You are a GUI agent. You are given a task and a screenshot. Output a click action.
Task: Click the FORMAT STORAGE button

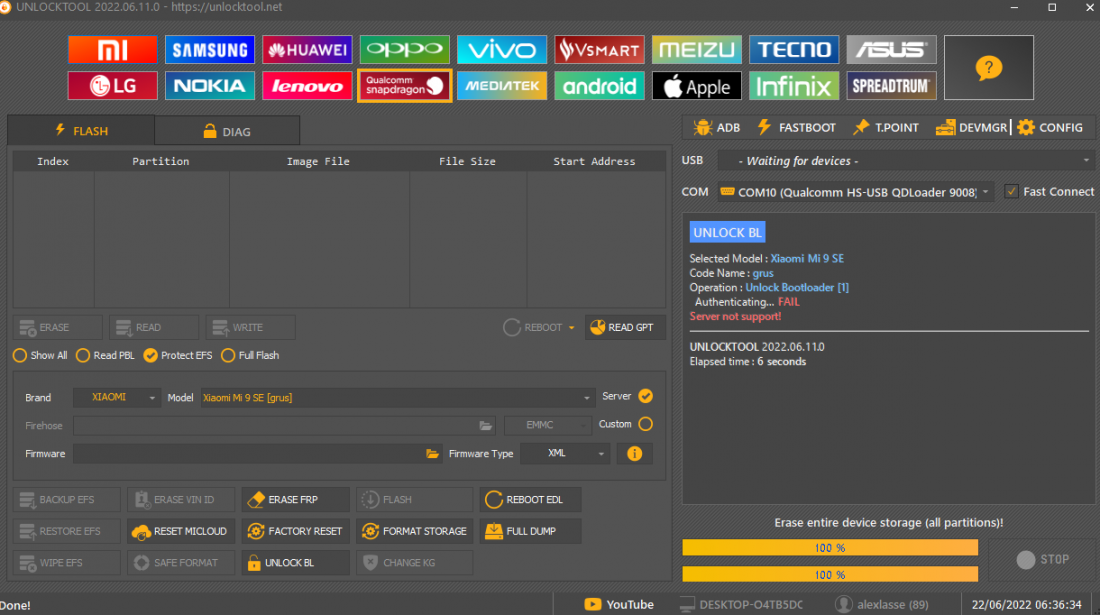point(415,532)
